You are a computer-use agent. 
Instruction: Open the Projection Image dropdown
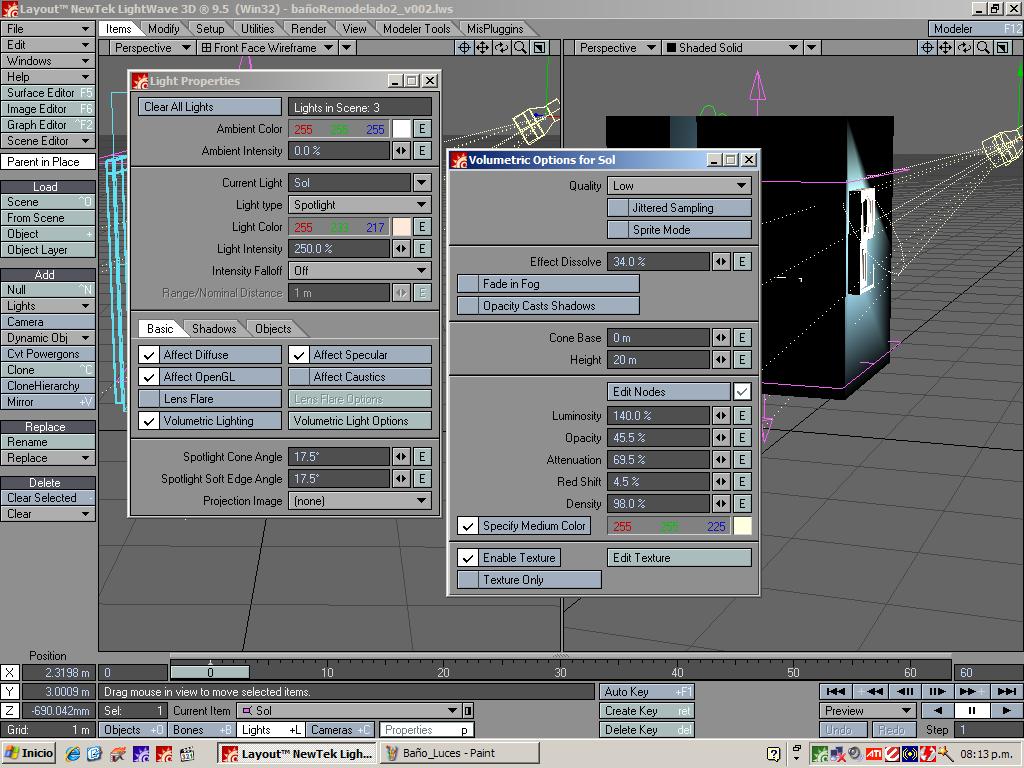pos(359,502)
